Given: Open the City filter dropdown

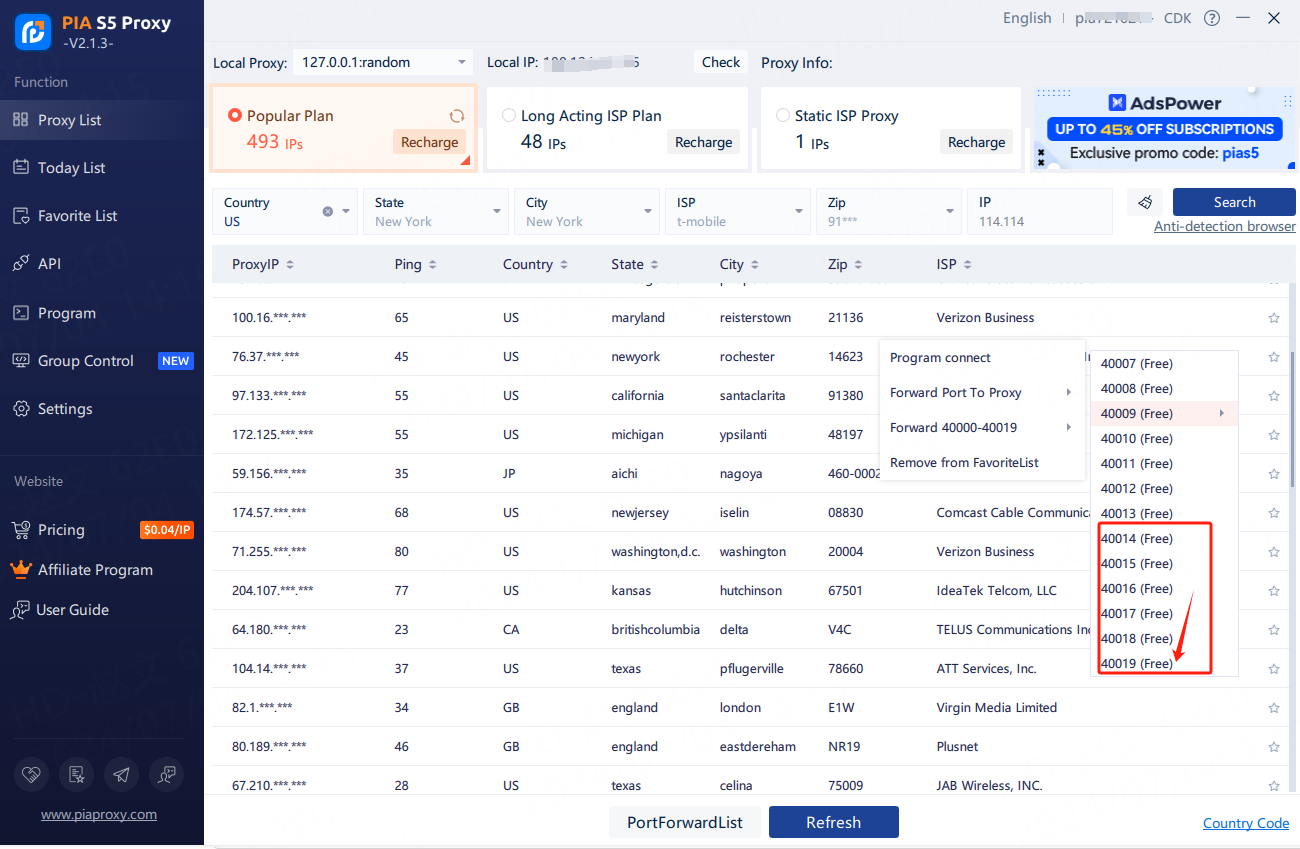Looking at the screenshot, I should click(x=587, y=211).
